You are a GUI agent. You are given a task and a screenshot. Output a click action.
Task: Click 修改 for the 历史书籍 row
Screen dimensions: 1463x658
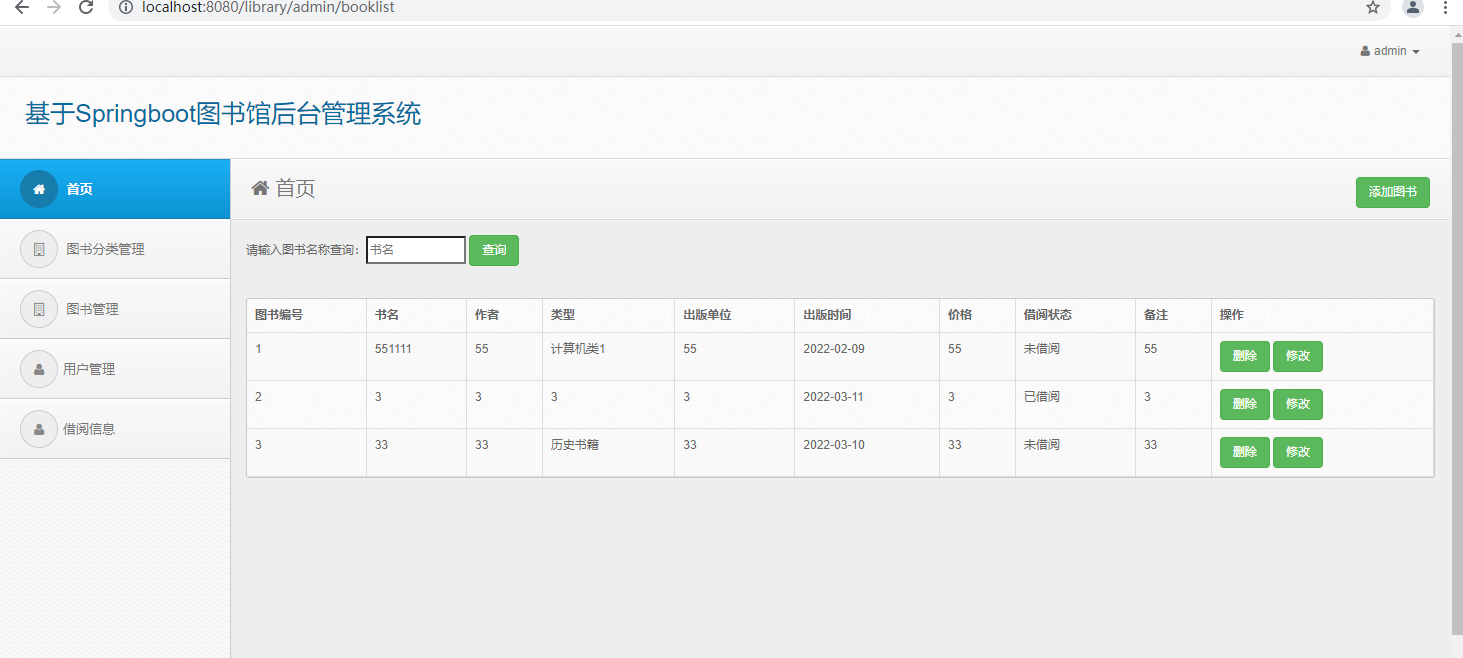(x=1297, y=452)
